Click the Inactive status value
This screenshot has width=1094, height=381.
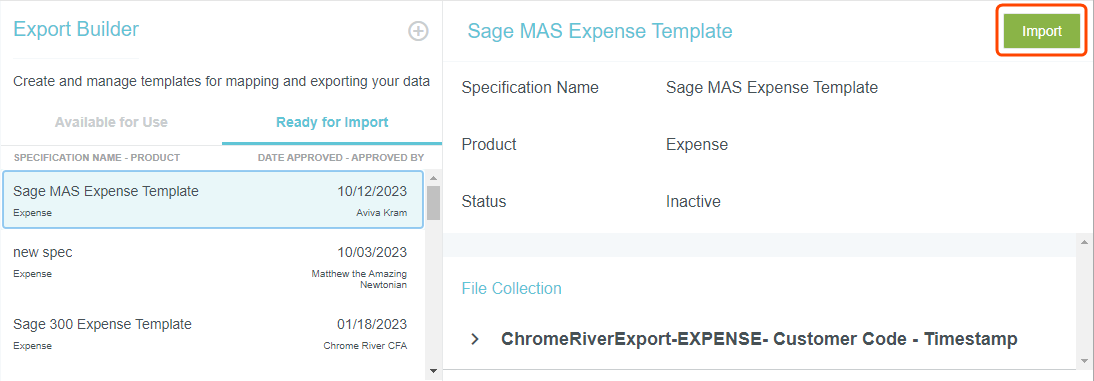694,202
